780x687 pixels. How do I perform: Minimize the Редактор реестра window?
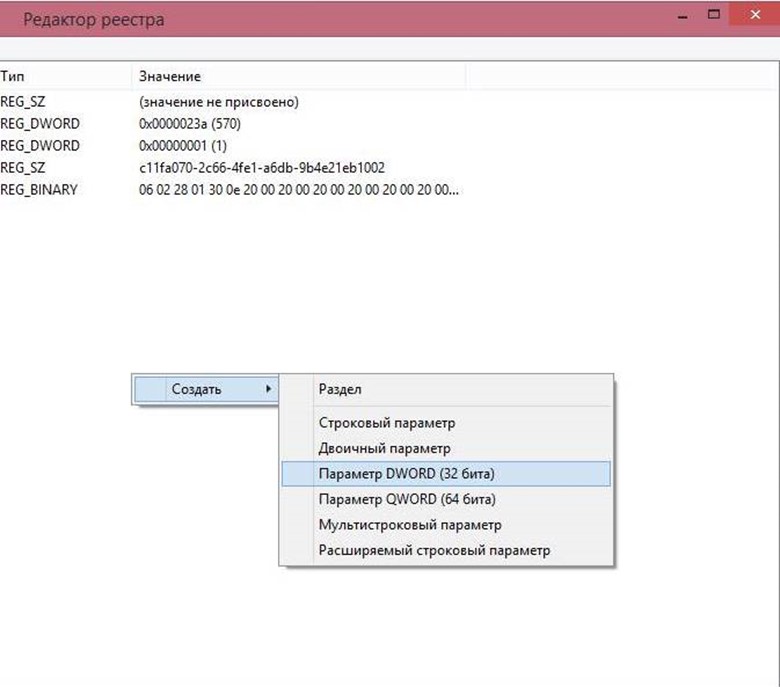point(681,17)
